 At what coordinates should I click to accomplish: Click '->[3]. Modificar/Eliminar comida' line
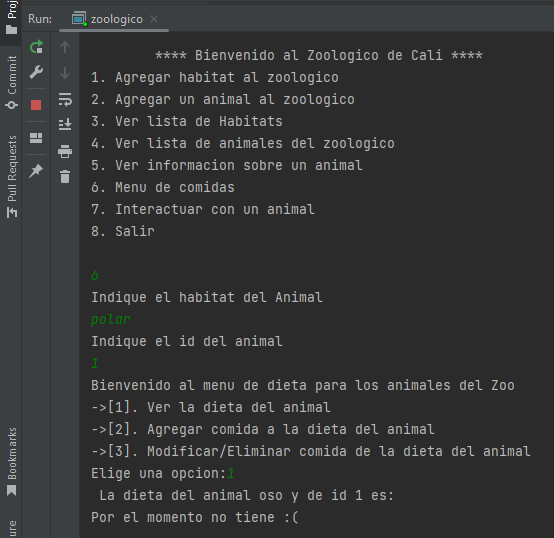coord(311,451)
